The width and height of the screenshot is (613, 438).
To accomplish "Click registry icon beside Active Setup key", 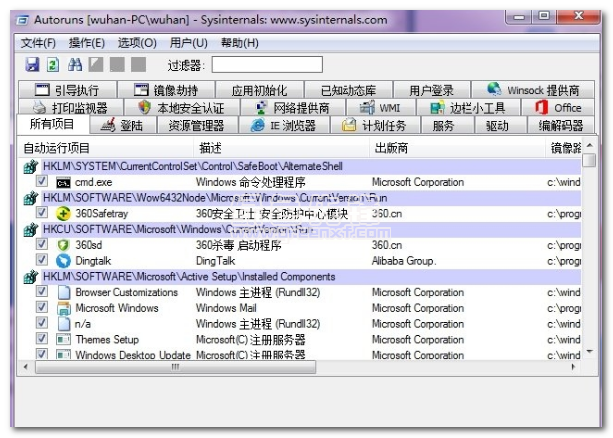I will 30,277.
